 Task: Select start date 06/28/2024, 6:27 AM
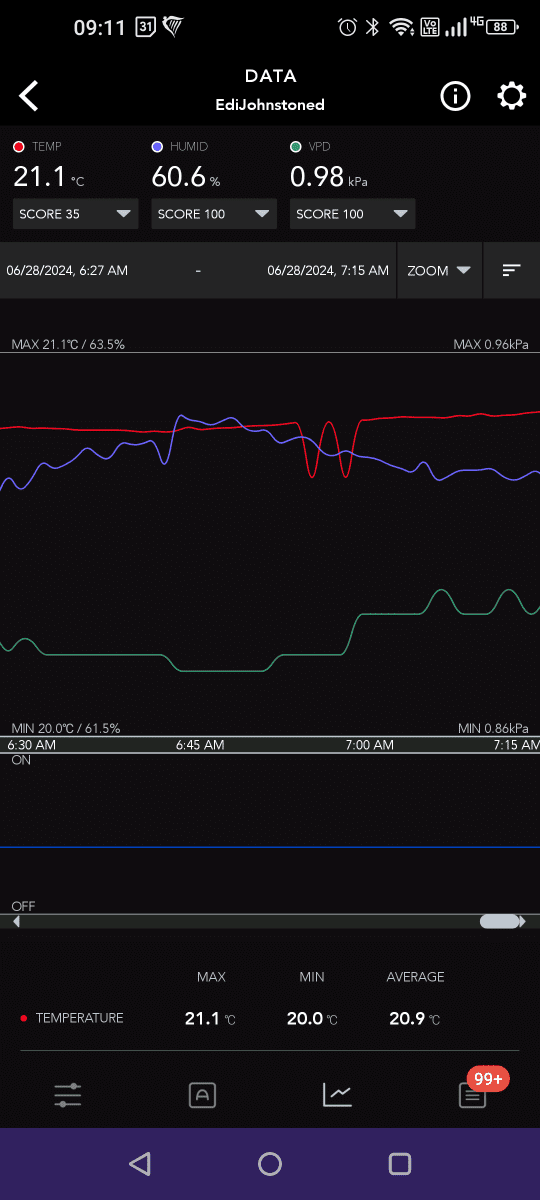(x=67, y=270)
